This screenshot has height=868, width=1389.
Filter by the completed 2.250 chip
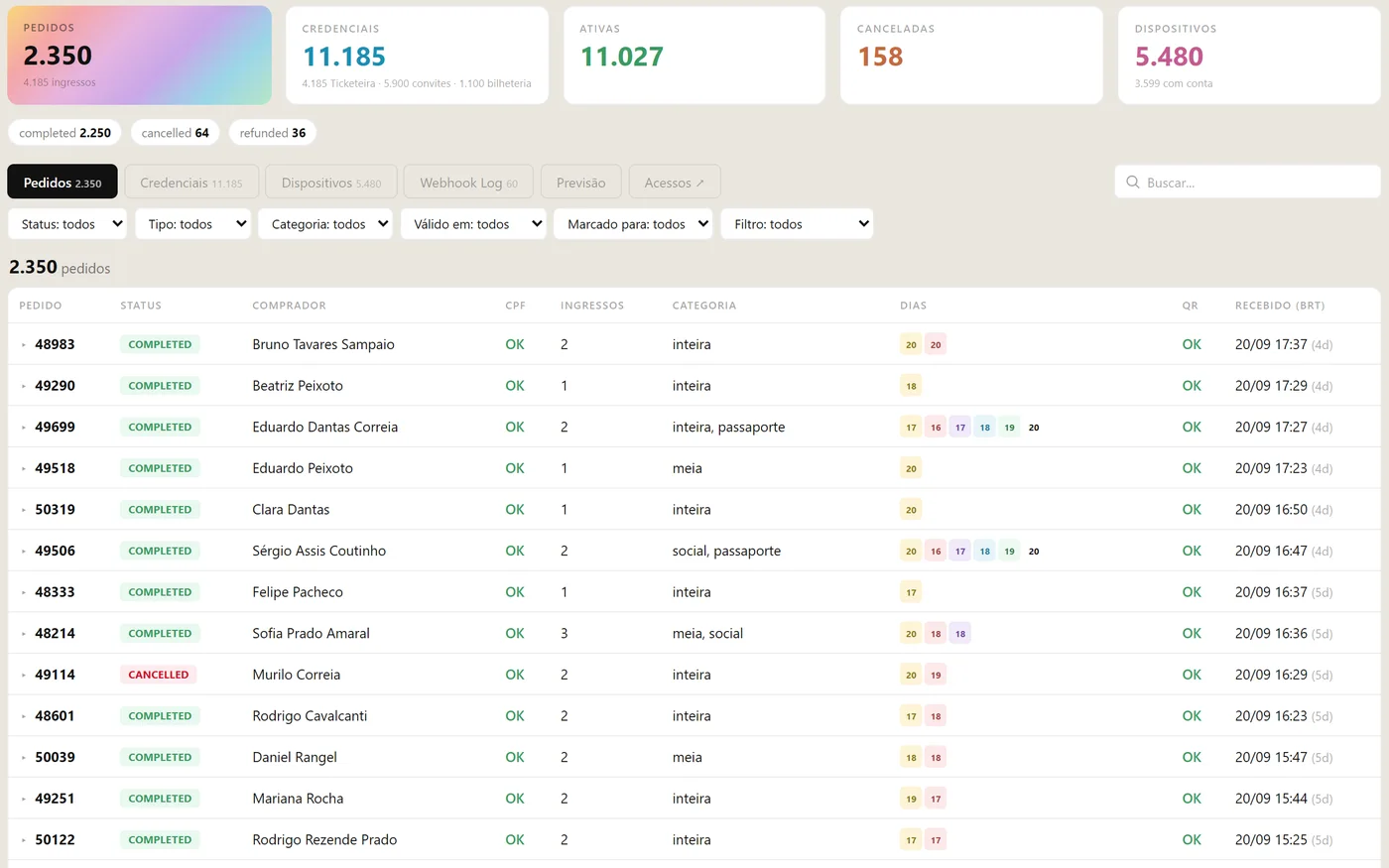(x=65, y=133)
